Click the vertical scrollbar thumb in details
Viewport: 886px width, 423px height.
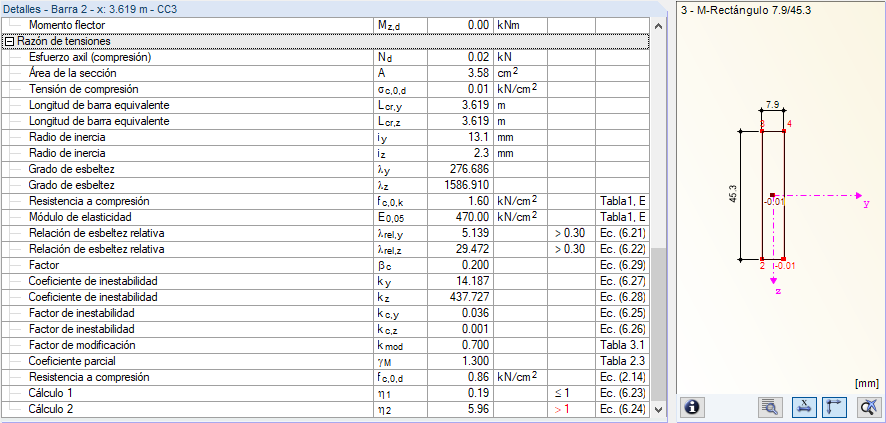[x=658, y=324]
